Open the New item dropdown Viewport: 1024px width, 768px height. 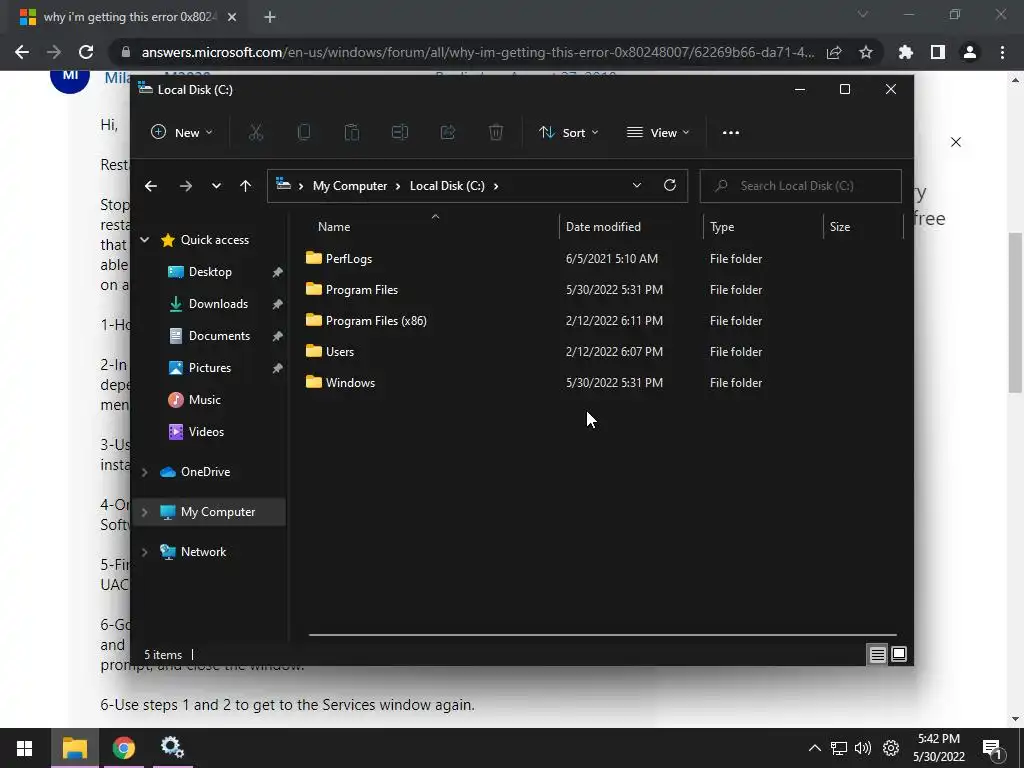[x=182, y=133]
